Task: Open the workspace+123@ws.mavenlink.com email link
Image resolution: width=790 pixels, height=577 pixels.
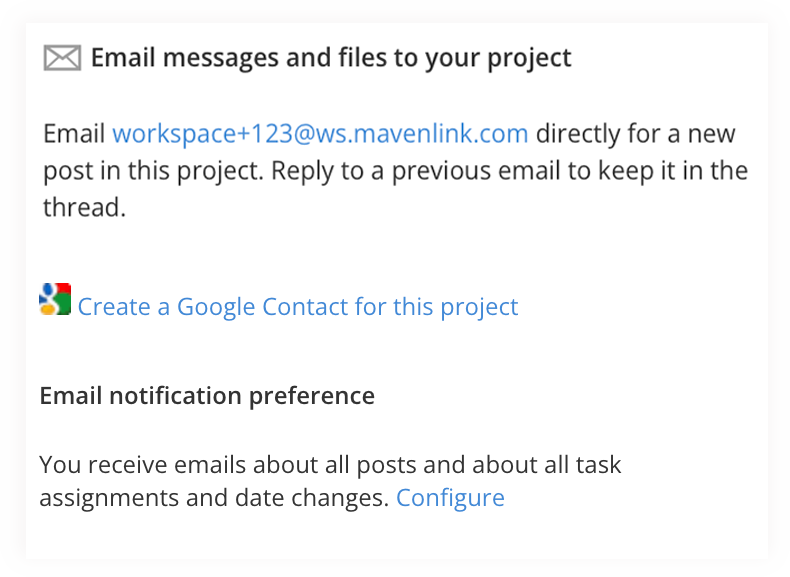Action: pyautogui.click(x=319, y=134)
